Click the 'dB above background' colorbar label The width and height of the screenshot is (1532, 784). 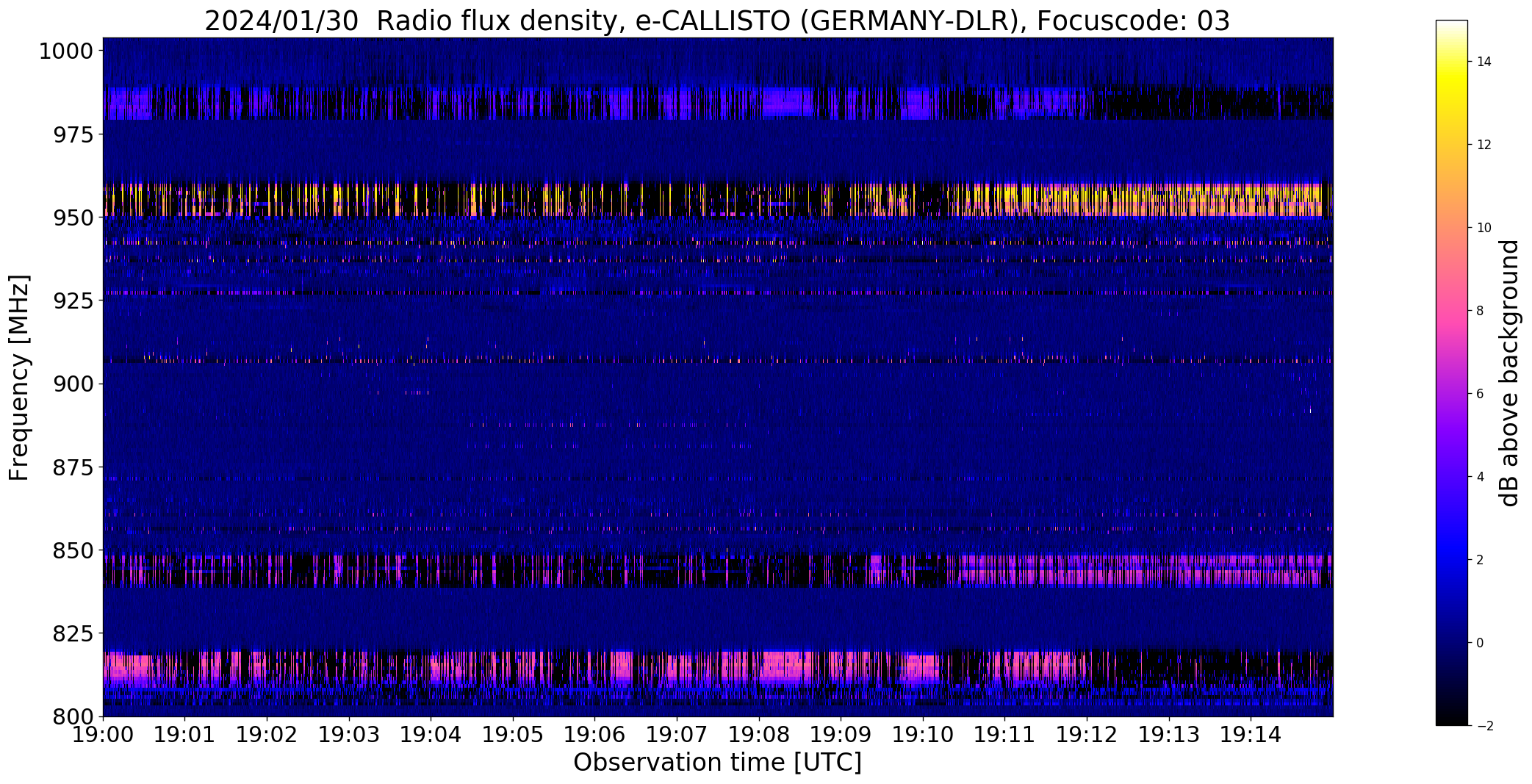click(1509, 373)
